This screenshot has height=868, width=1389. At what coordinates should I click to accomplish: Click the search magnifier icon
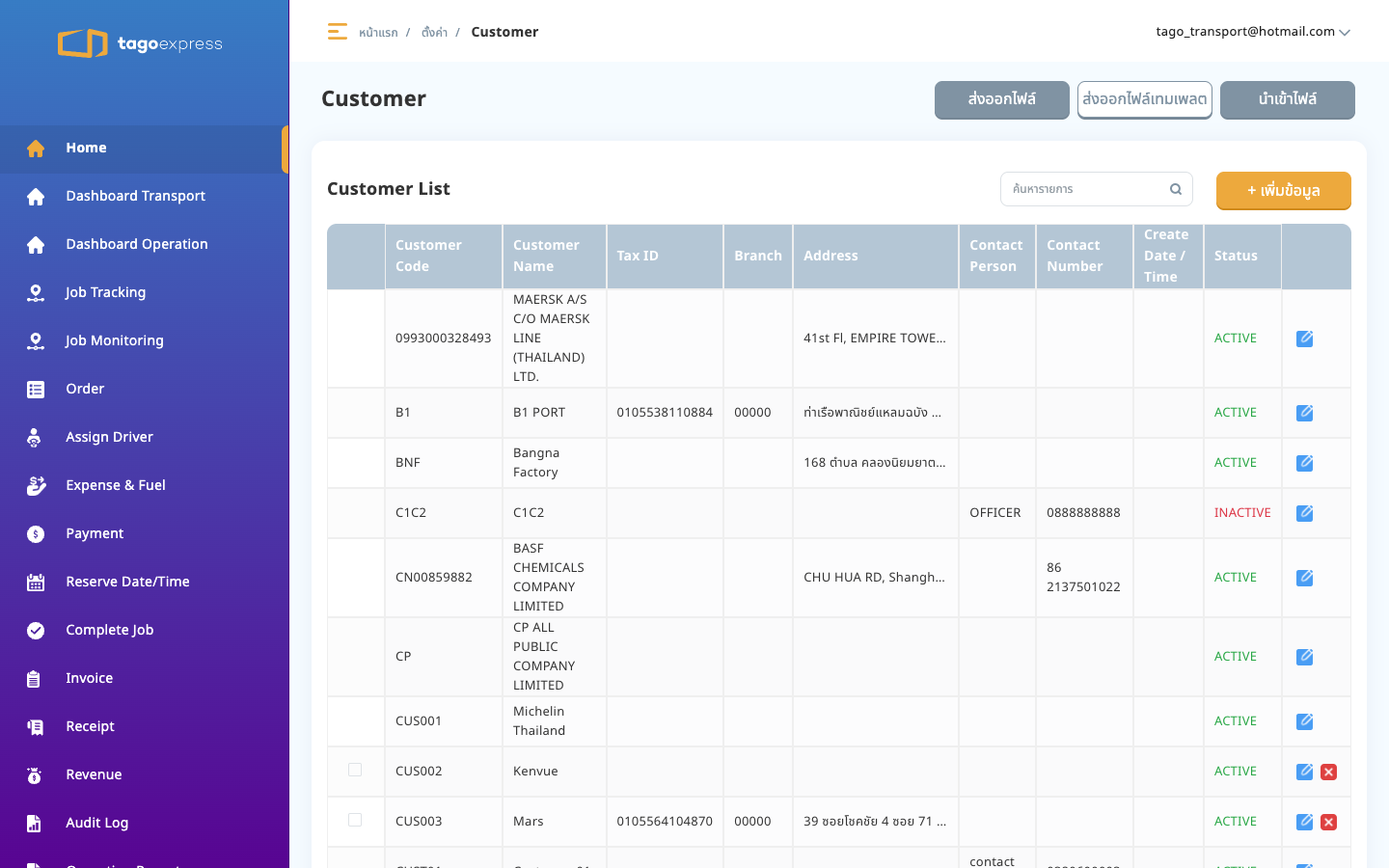click(x=1176, y=189)
